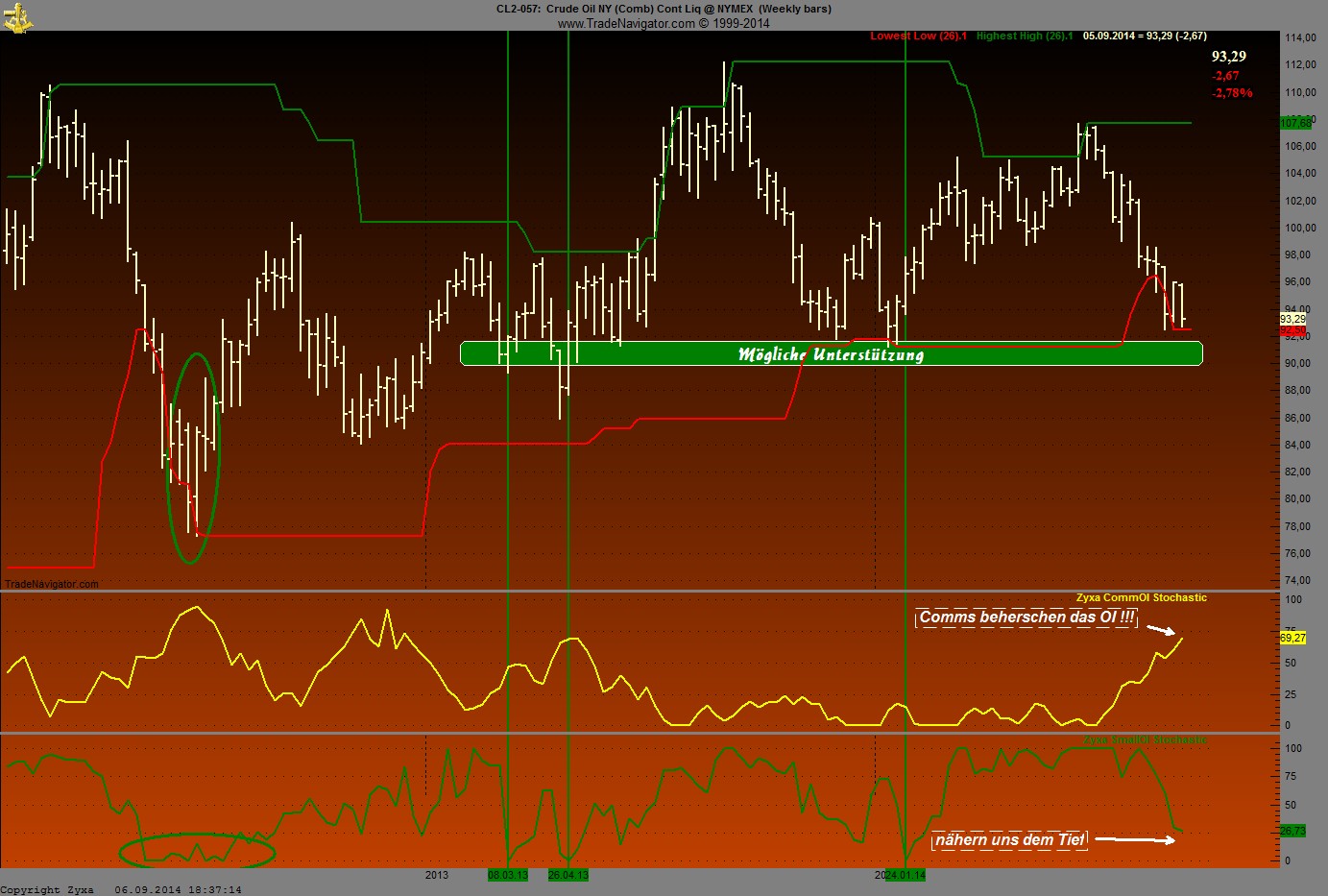Click the 08.03.13 date marker

click(507, 875)
